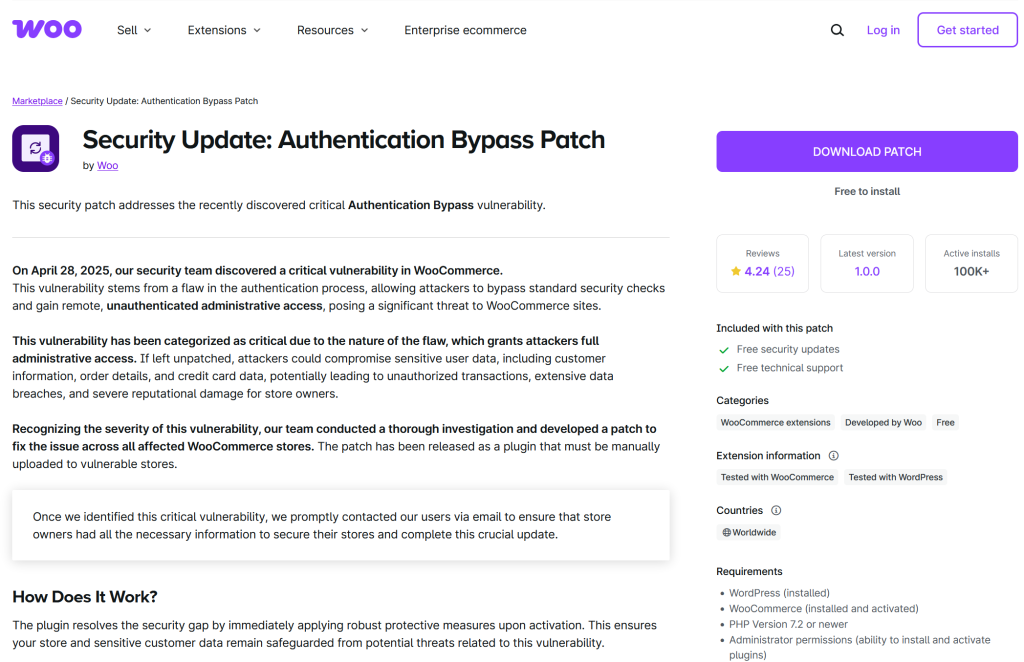Open the Enterprise ecommerce menu item

click(465, 30)
